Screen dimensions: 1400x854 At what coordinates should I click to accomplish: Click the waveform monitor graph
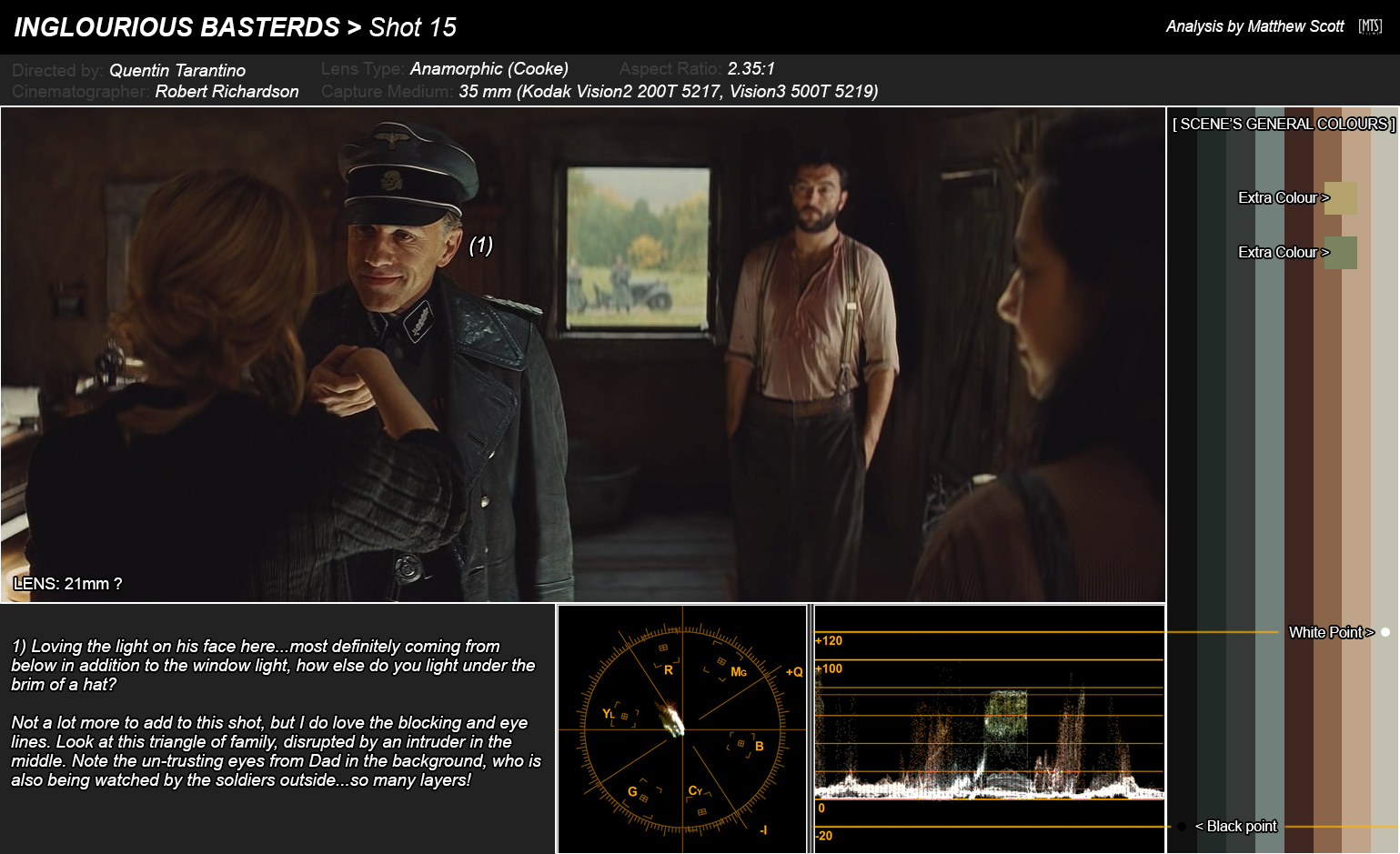990,729
